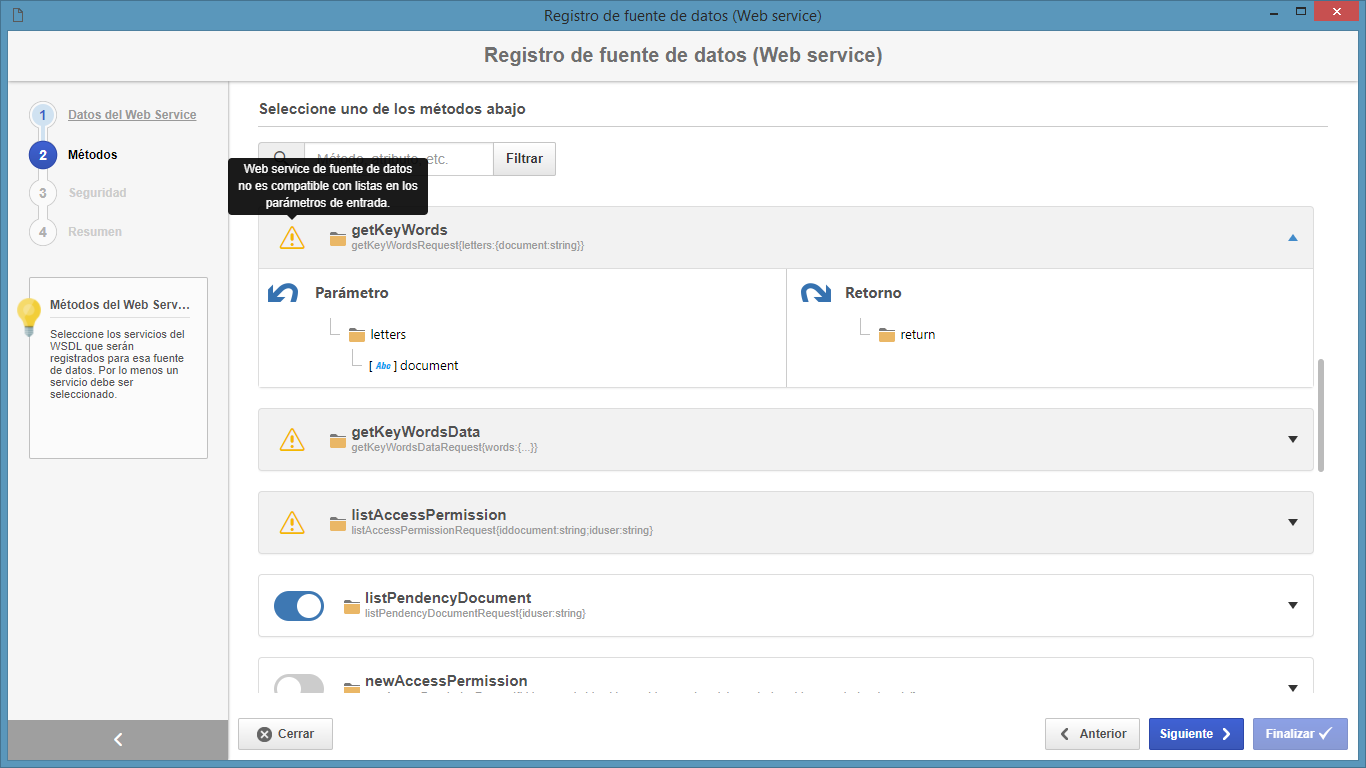Screen dimensions: 1366x768
Task: Go to step 1 Datos del Web Service
Action: pos(132,115)
